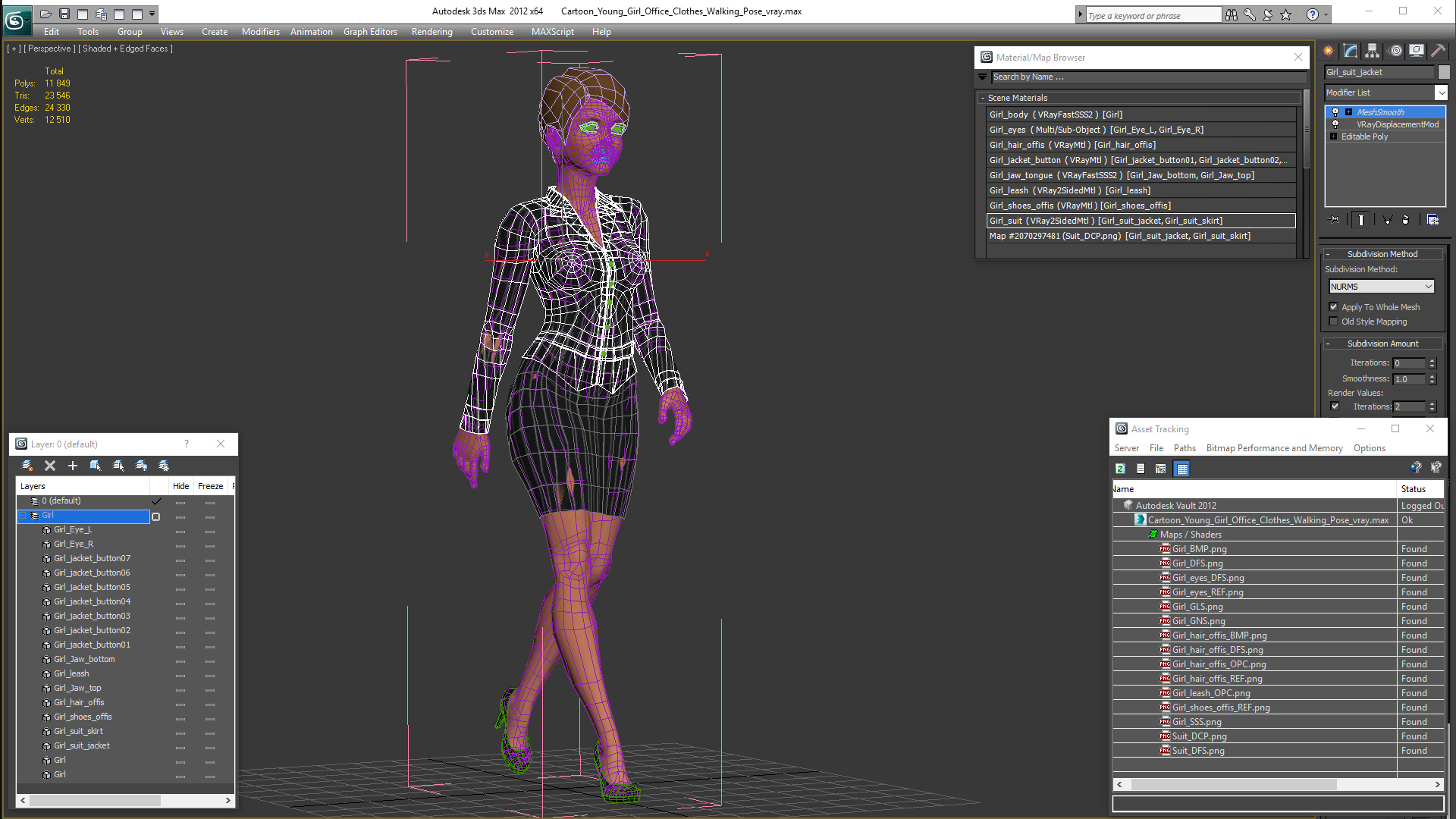Switch Asset Tracking to Table View

tap(1181, 469)
